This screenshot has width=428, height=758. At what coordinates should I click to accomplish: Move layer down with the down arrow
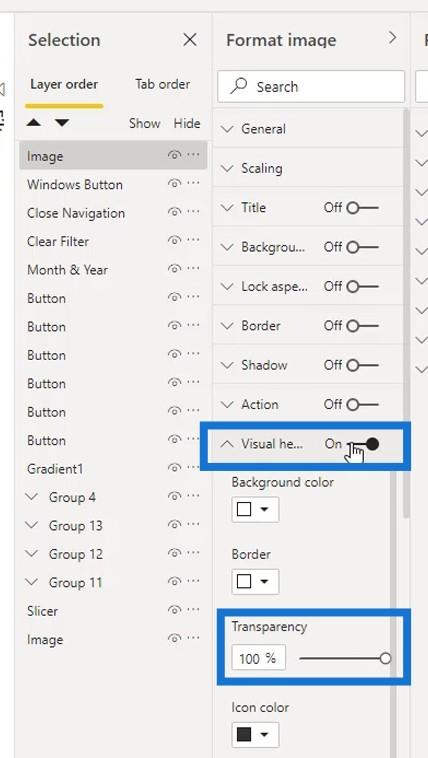(62, 123)
